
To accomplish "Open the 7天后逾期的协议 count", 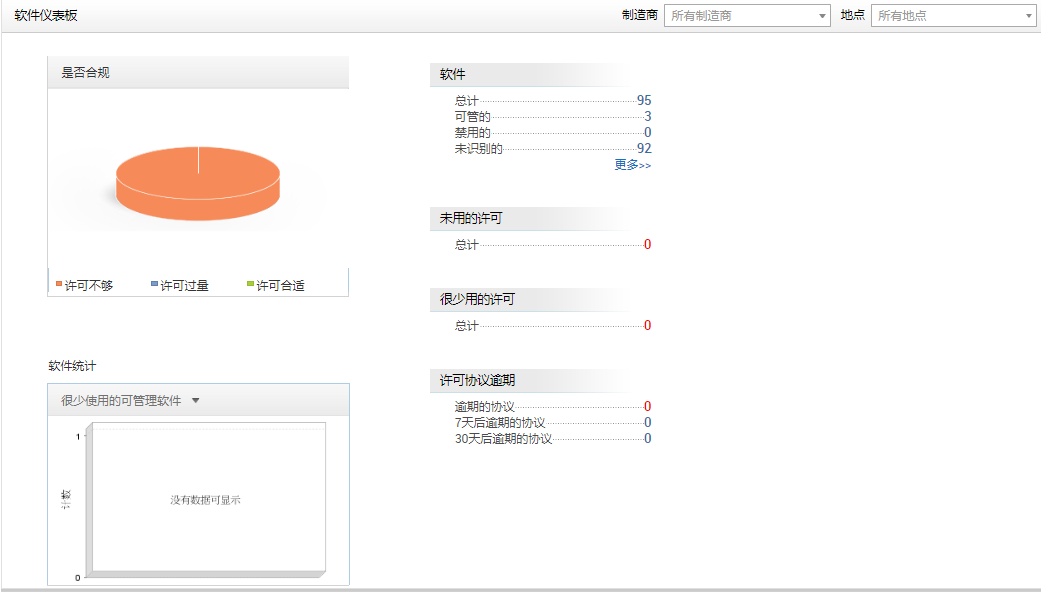I will (x=648, y=422).
